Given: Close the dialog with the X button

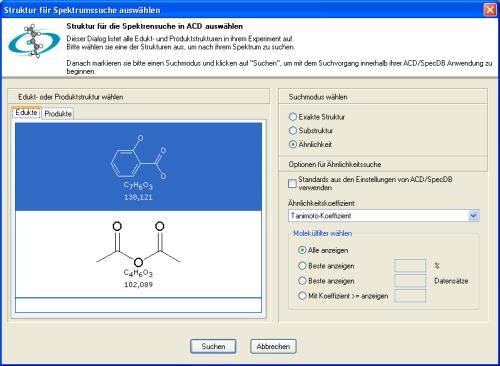Looking at the screenshot, I should pos(490,10).
